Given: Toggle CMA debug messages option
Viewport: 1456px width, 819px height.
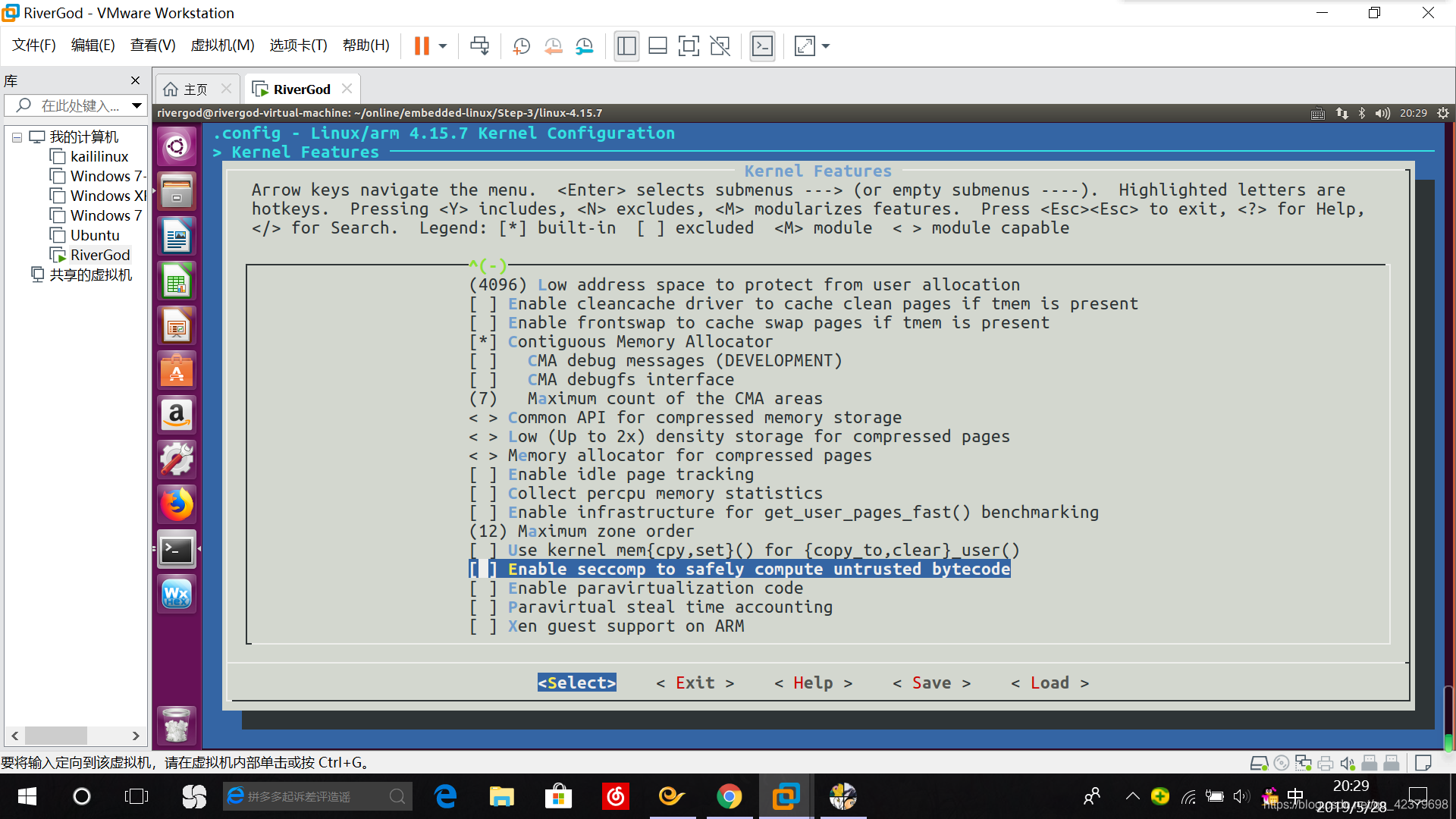Looking at the screenshot, I should click(x=655, y=361).
